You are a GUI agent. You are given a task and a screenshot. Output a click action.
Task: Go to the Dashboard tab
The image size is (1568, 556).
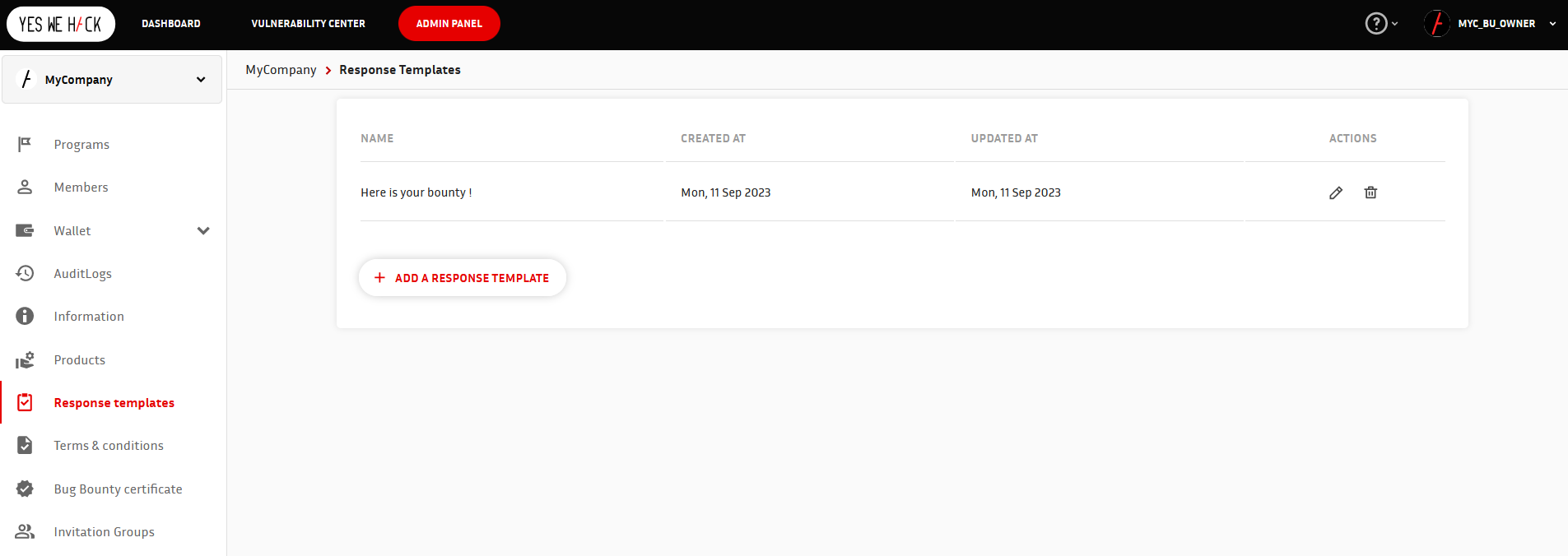click(171, 24)
